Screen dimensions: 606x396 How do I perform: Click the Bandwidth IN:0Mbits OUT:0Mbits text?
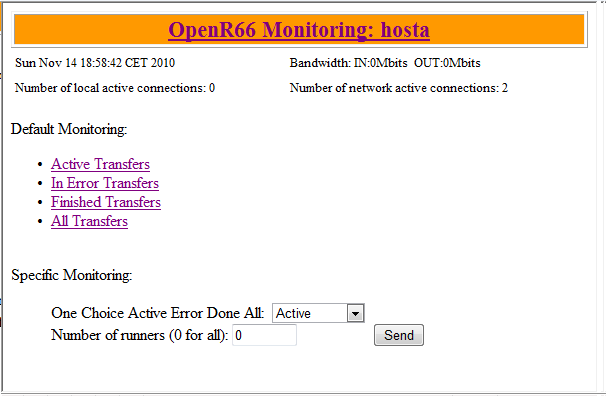tap(385, 63)
